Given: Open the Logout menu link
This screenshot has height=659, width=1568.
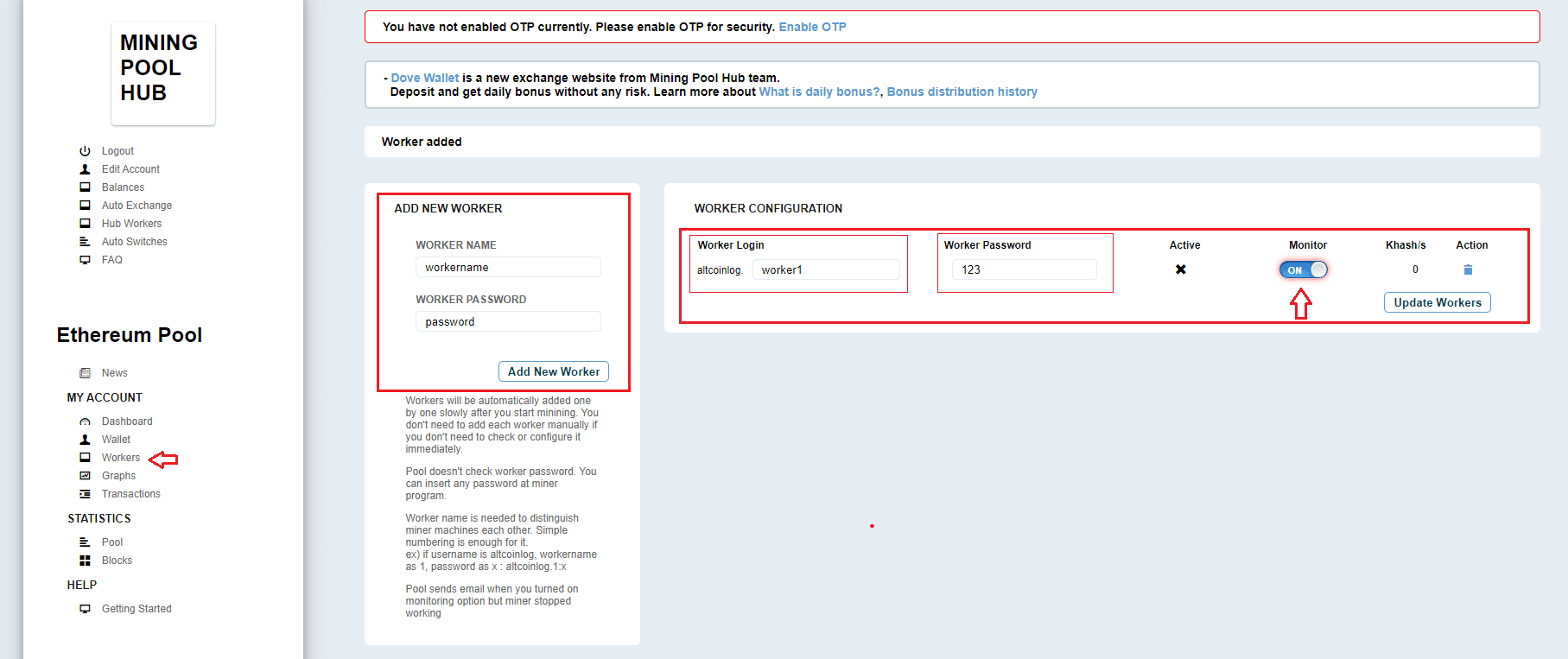Looking at the screenshot, I should (x=117, y=151).
